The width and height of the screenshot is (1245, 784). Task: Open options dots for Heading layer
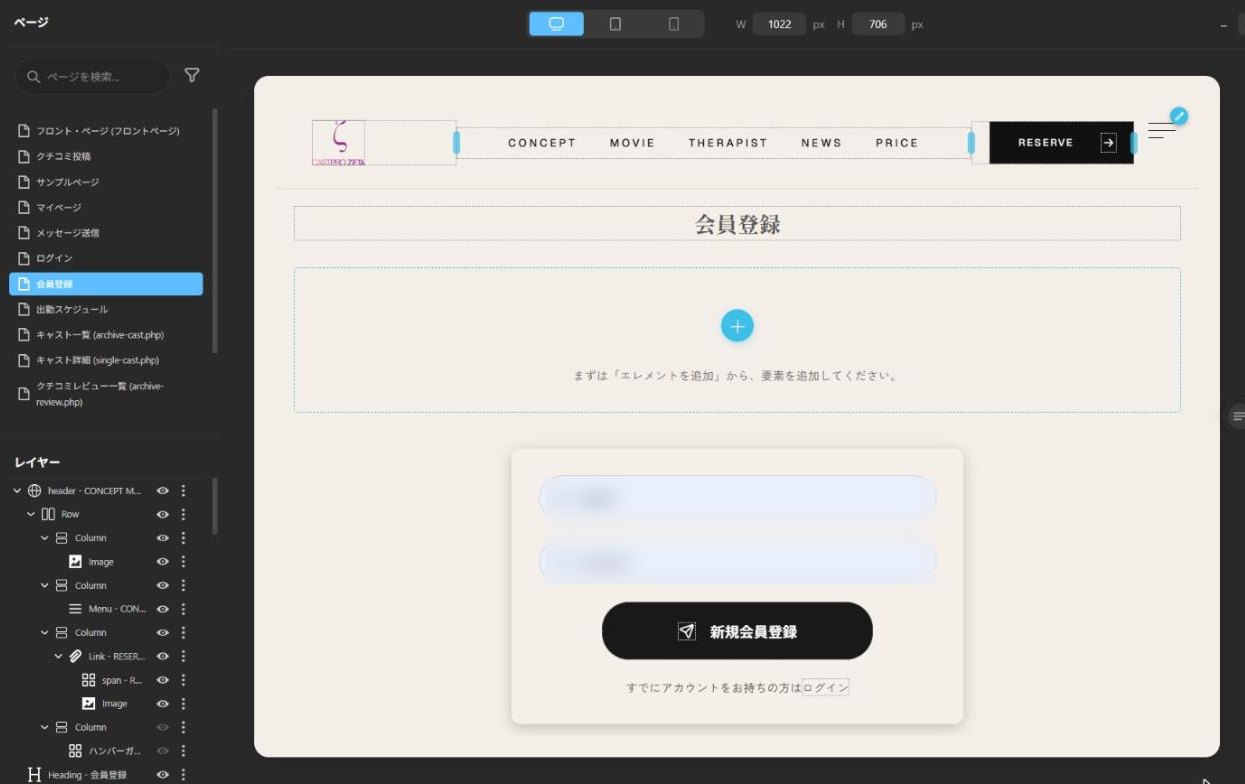click(183, 775)
